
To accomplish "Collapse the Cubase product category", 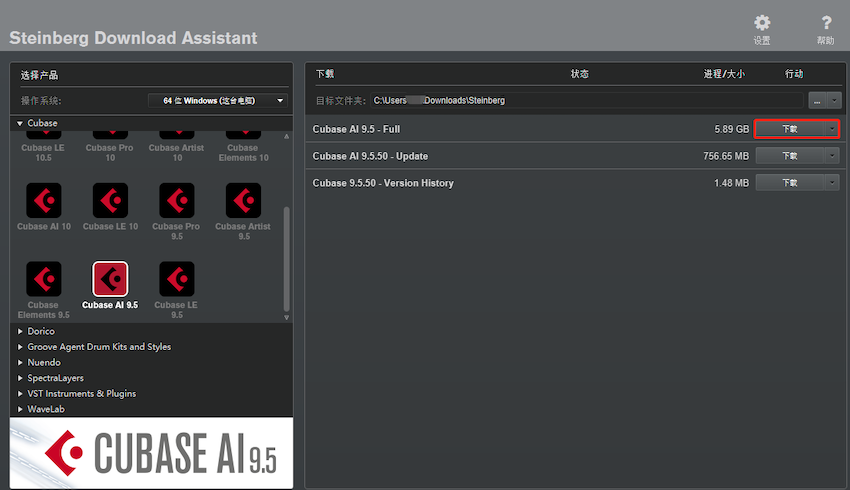I will (20, 123).
